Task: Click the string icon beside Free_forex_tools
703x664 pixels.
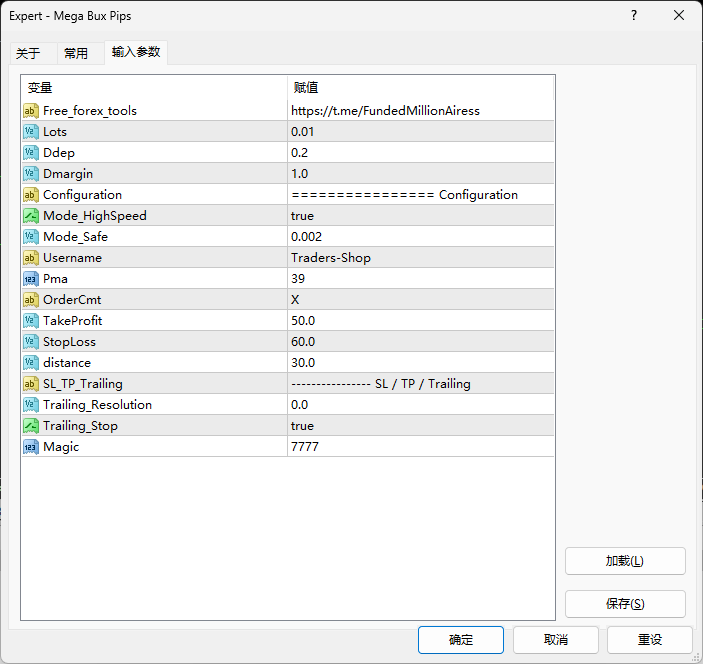Action: (x=31, y=111)
